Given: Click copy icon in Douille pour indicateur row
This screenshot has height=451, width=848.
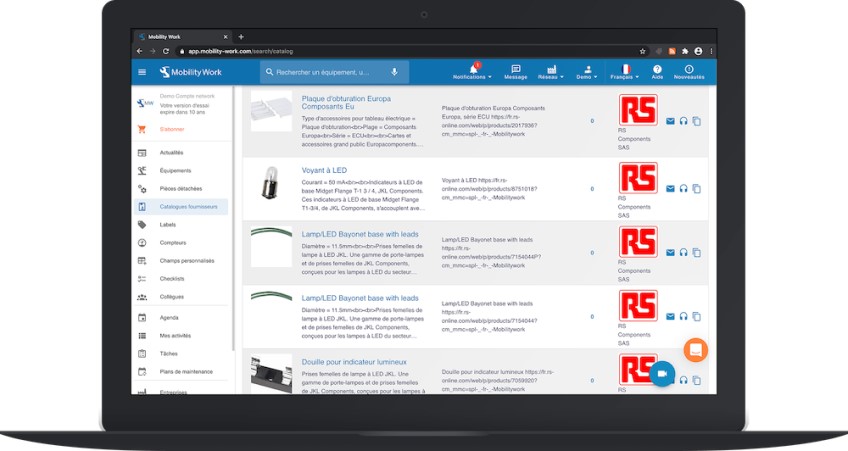Looking at the screenshot, I should [x=697, y=380].
